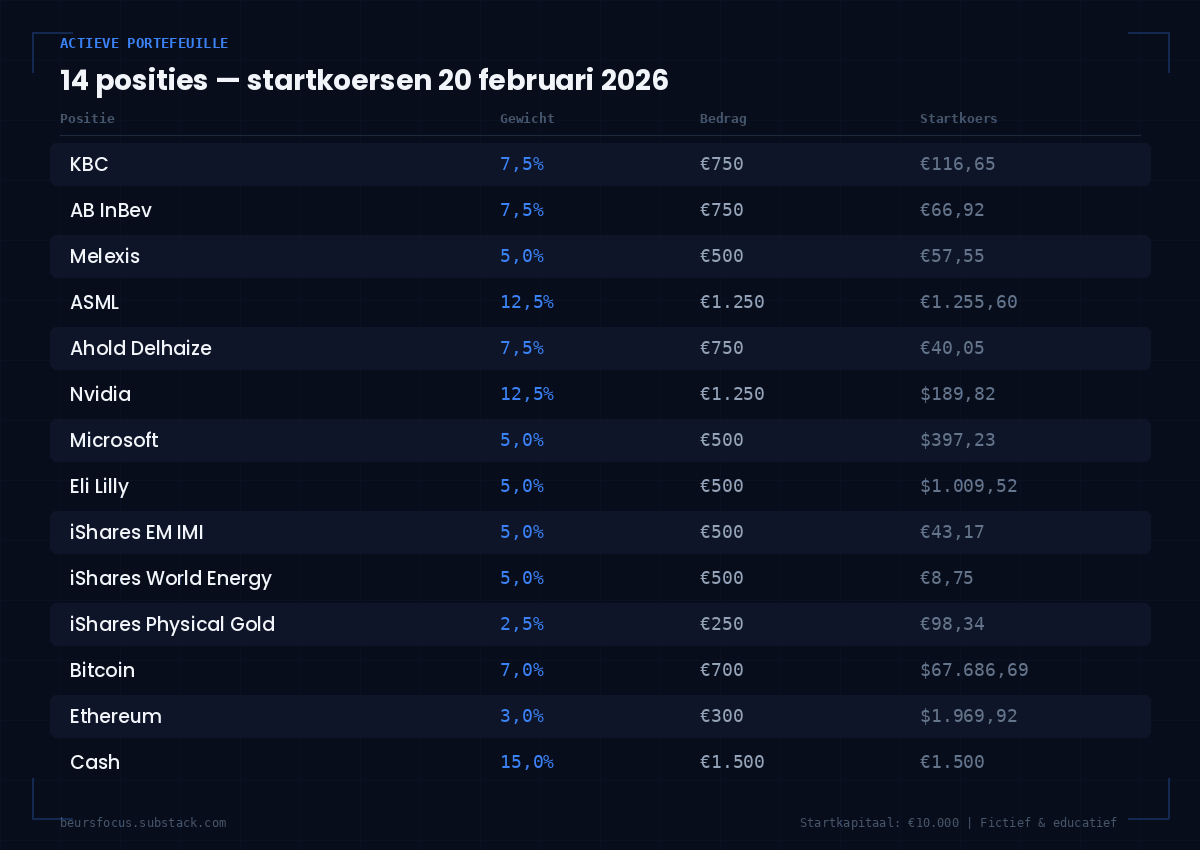Screen dimensions: 1200x850
Task: Select the iShares Physical Gold row
Action: click(x=173, y=624)
